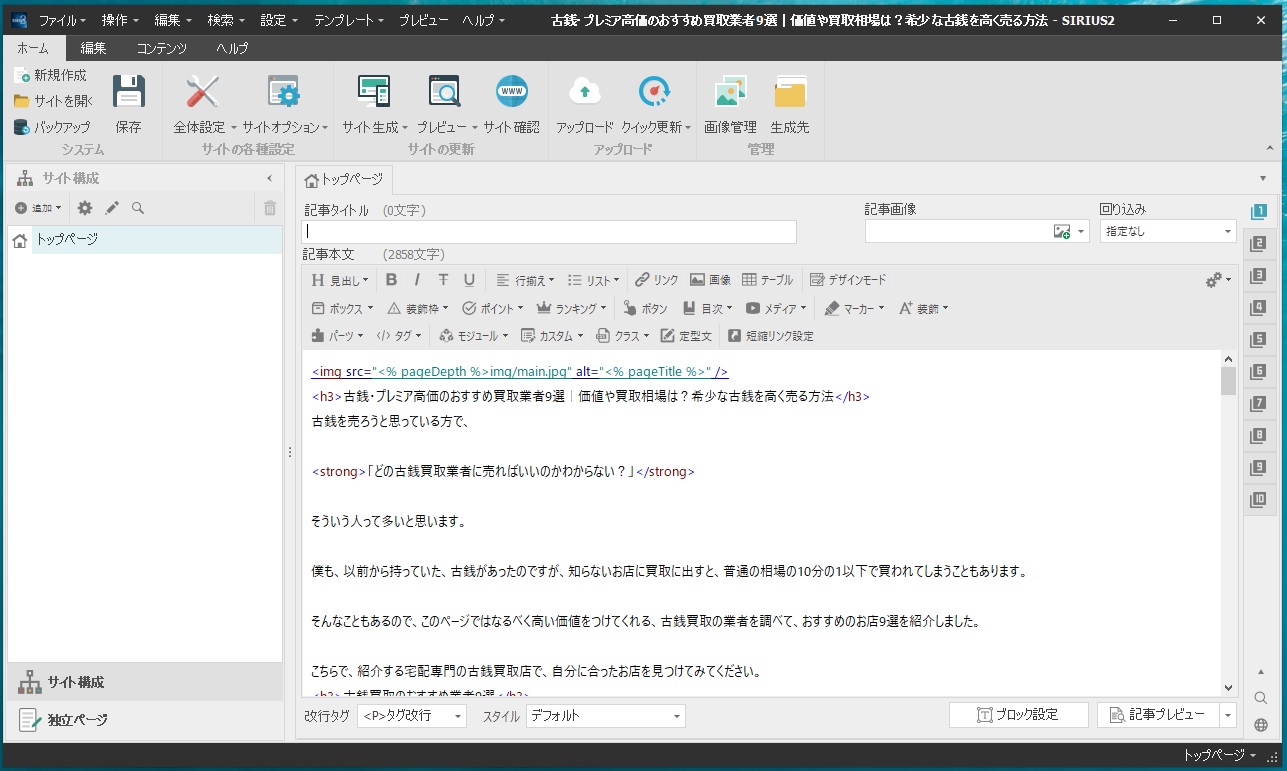Open 生成先 folder icon
Screen dimensions: 1287x771
click(x=790, y=91)
